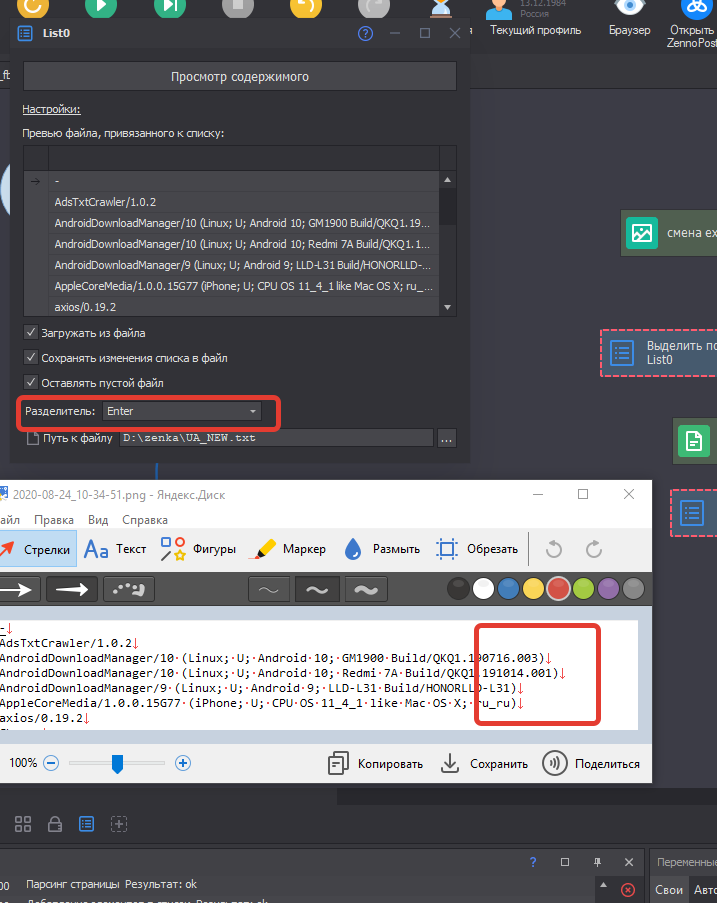This screenshot has height=903, width=717.
Task: Select the Обрезать crop tool
Action: click(477, 549)
